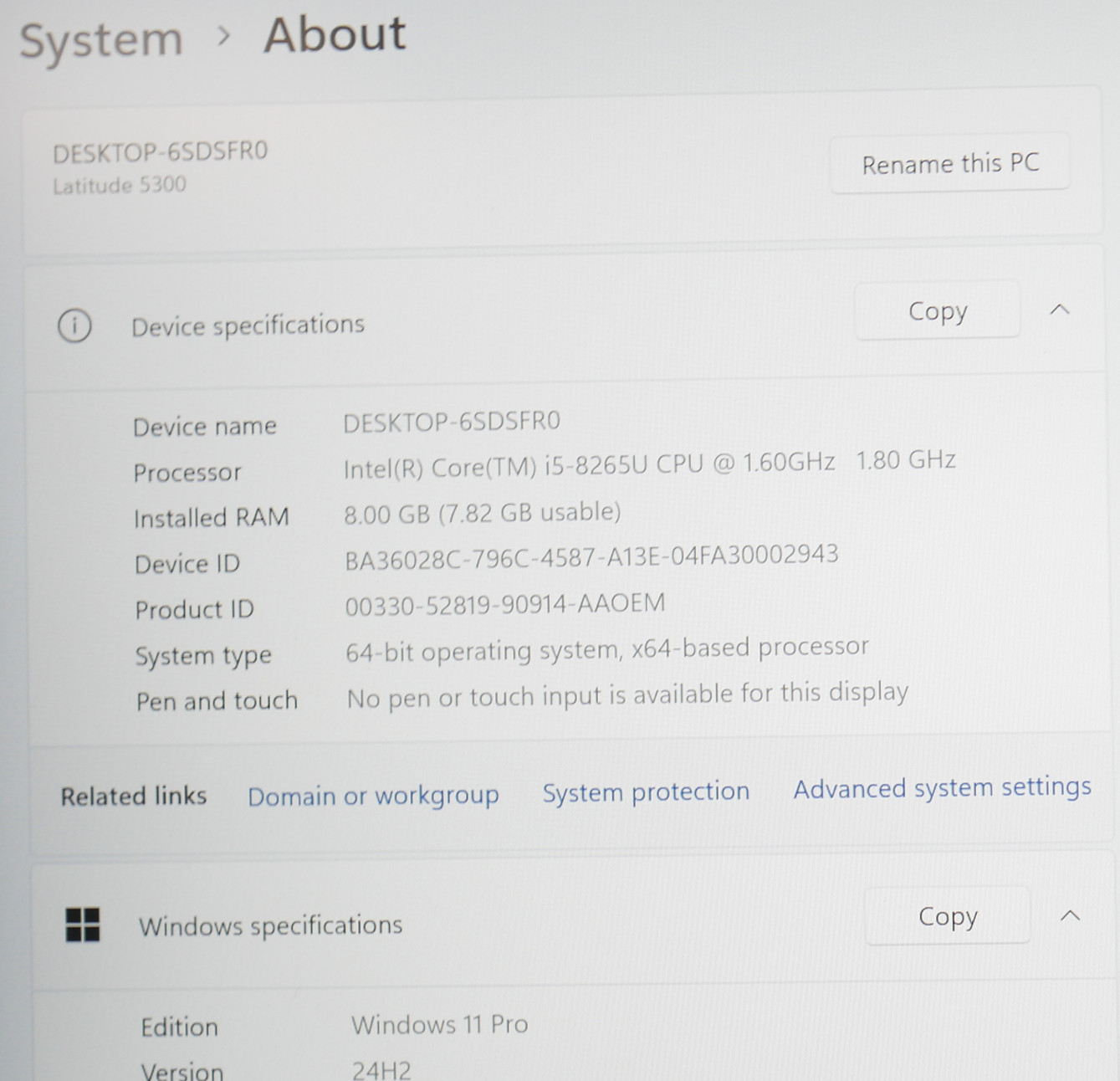Image resolution: width=1120 pixels, height=1081 pixels.
Task: Open Advanced system settings link
Action: click(943, 788)
